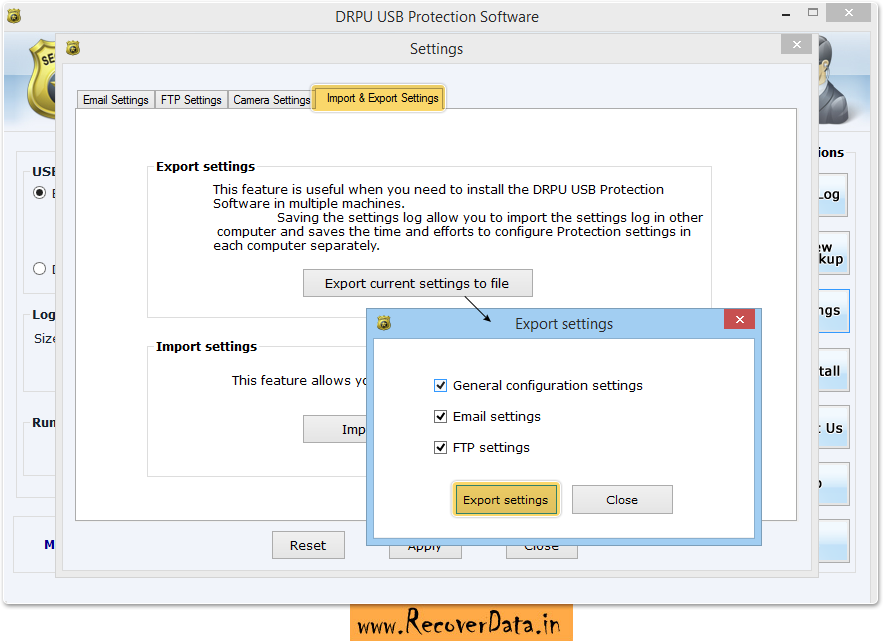Click Export current settings to file button
The width and height of the screenshot is (883, 641).
pyautogui.click(x=417, y=283)
